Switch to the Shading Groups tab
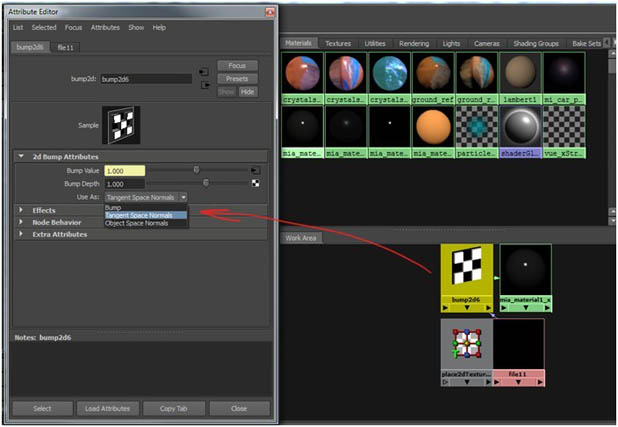618x427 pixels. 536,43
